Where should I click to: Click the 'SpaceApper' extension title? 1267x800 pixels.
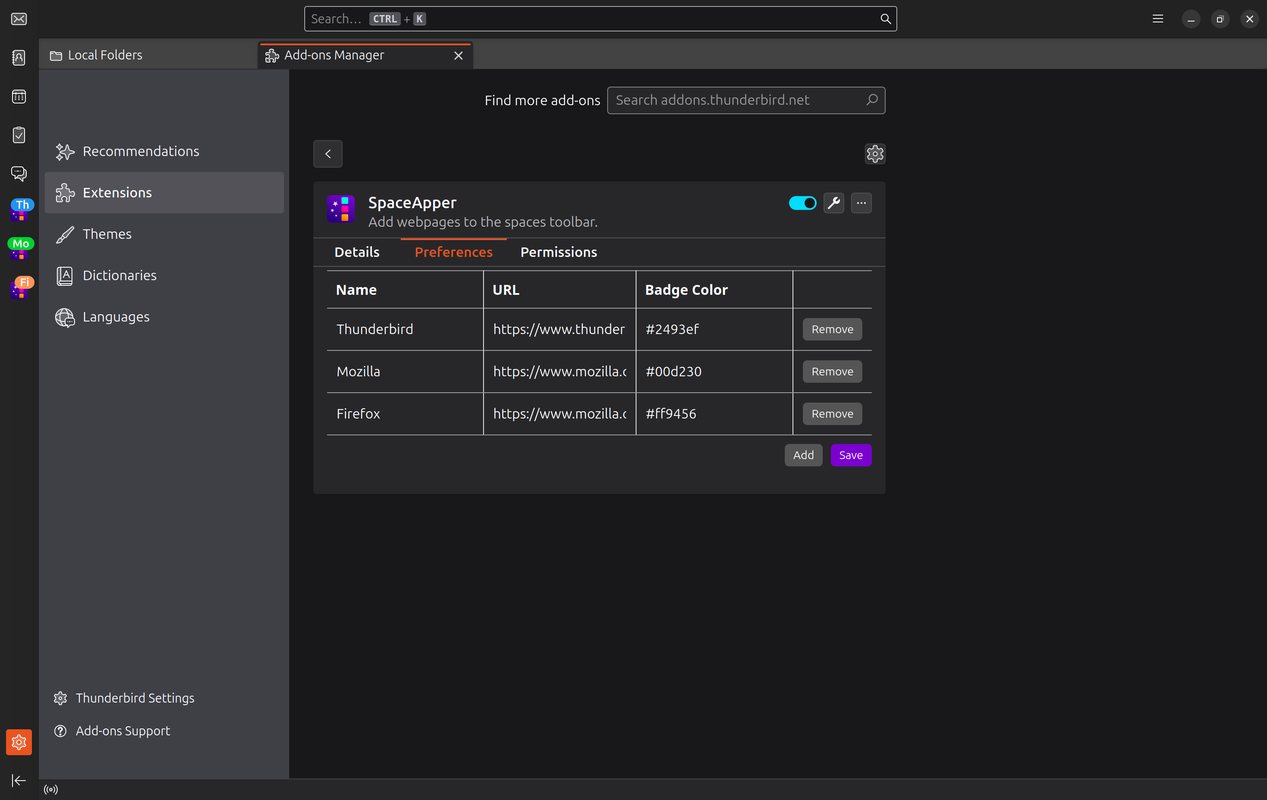coord(412,203)
